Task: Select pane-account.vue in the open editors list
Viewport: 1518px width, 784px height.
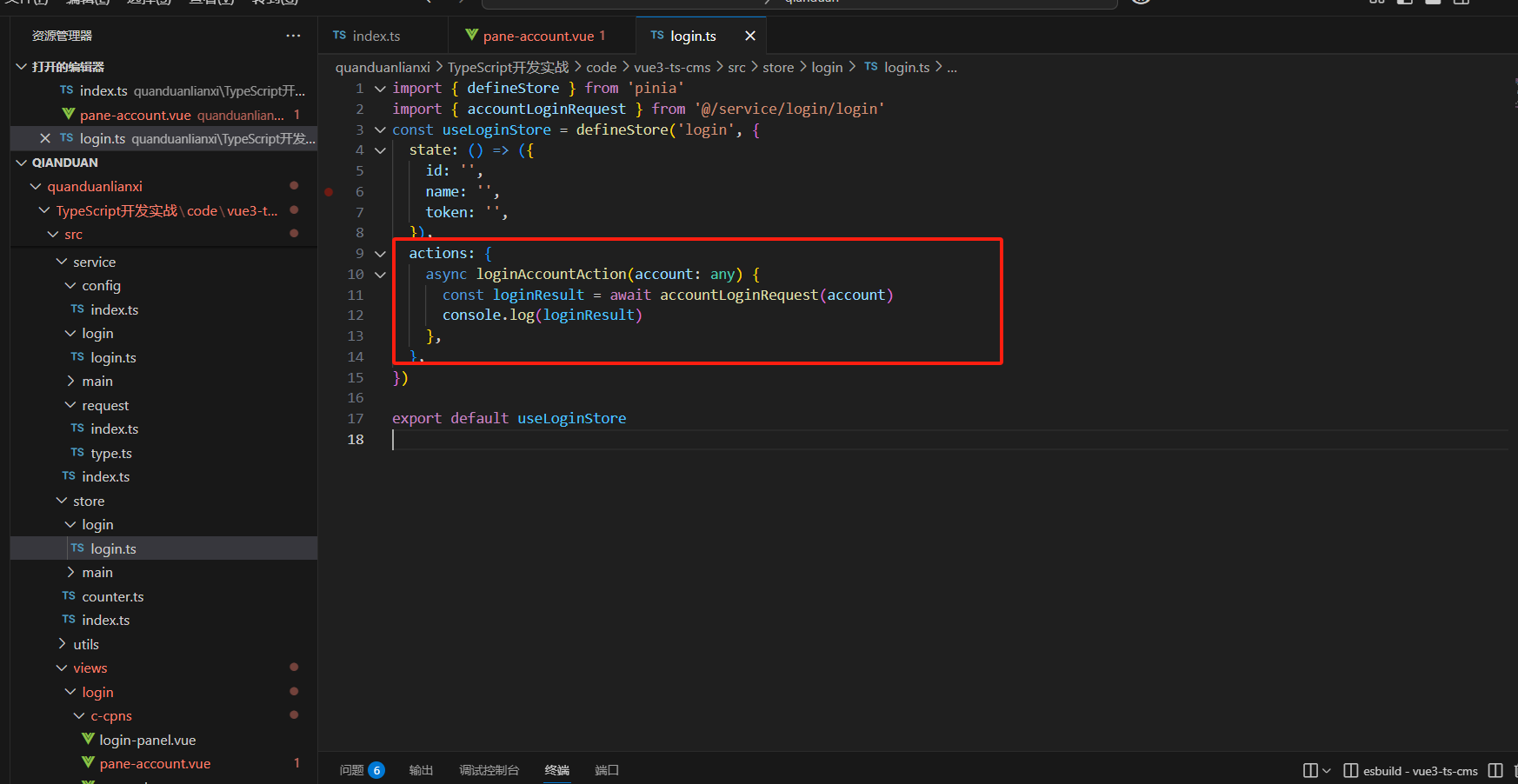Action: point(163,115)
